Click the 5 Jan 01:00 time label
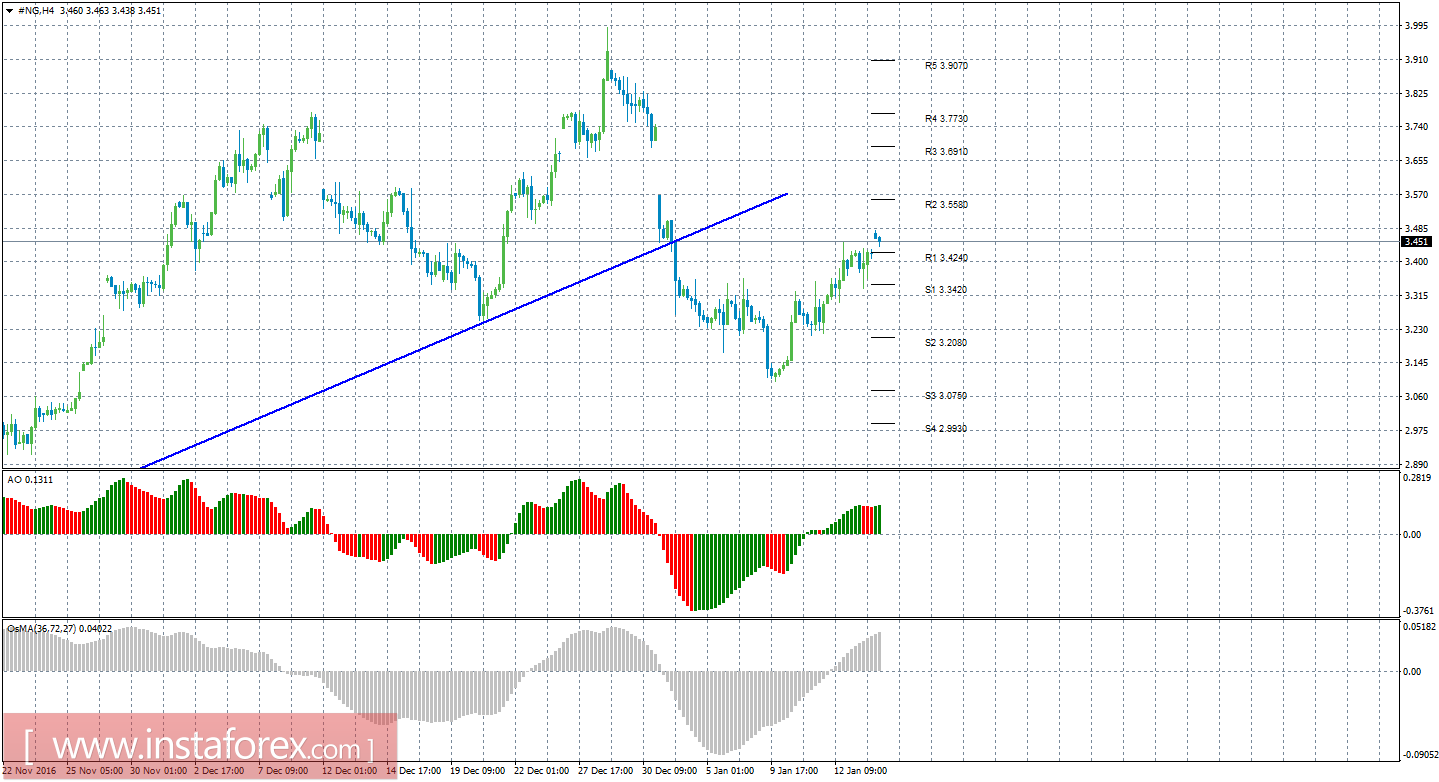1439x782 pixels. coord(731,771)
